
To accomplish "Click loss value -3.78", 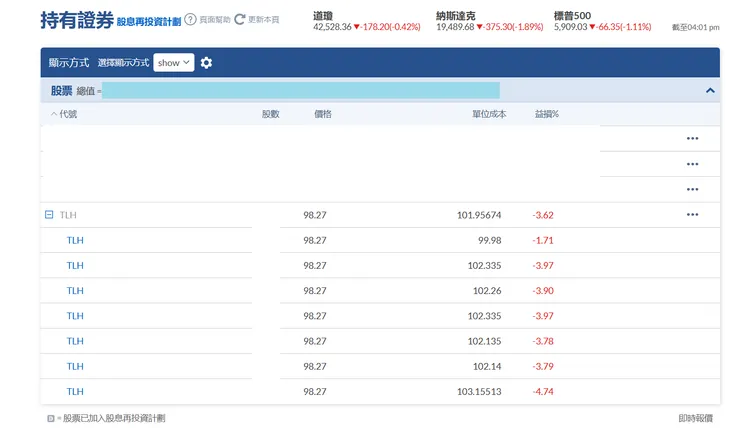I will (543, 341).
